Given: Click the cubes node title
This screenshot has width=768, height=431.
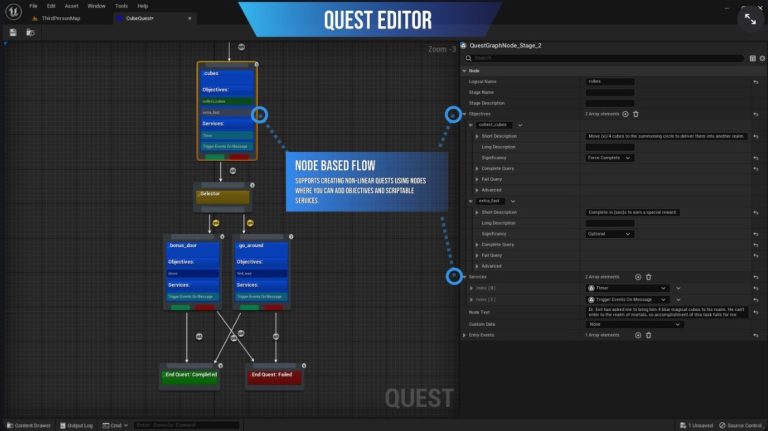Looking at the screenshot, I should coord(212,73).
